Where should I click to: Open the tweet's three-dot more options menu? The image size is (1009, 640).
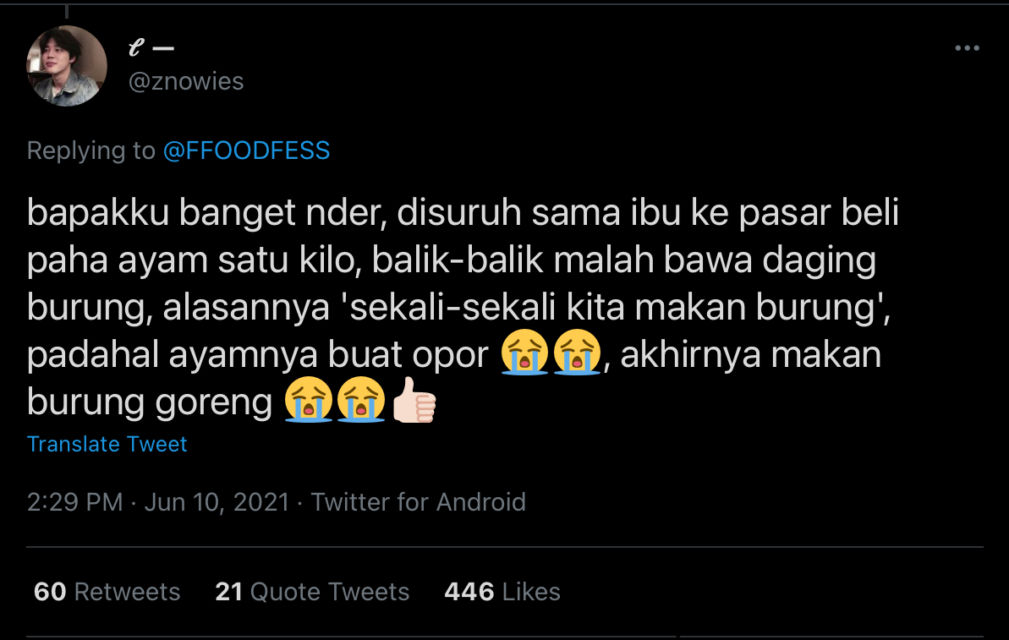point(966,48)
